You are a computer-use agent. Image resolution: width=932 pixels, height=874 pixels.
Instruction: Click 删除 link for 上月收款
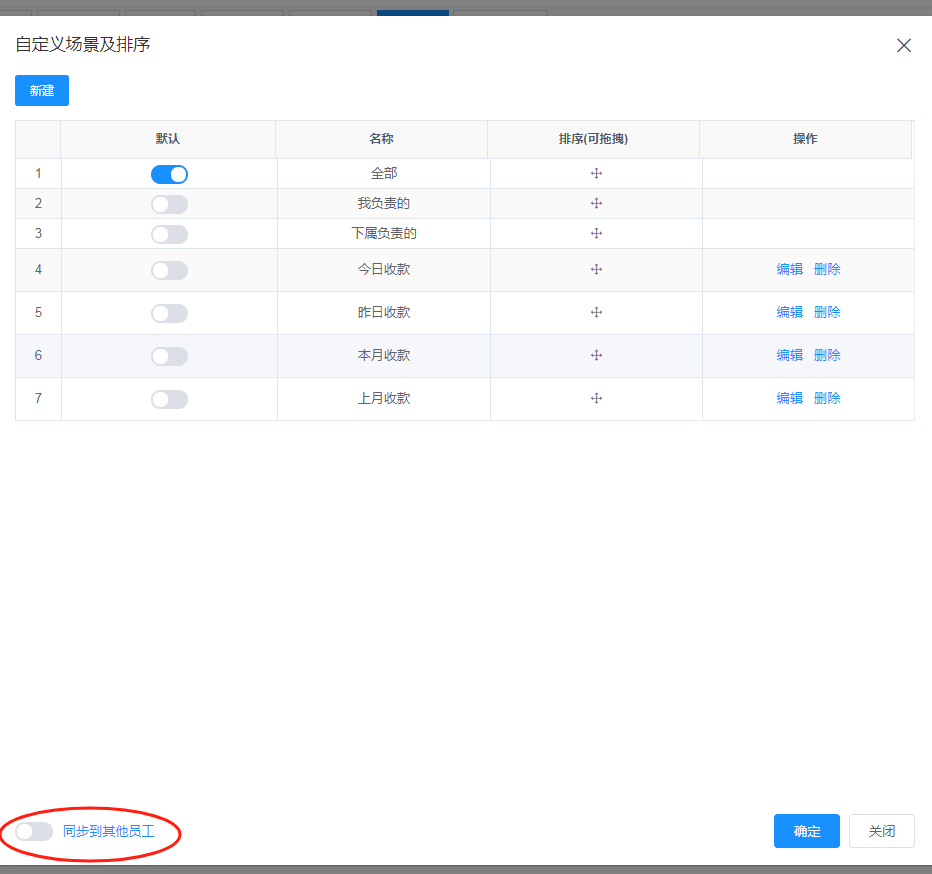(x=827, y=399)
